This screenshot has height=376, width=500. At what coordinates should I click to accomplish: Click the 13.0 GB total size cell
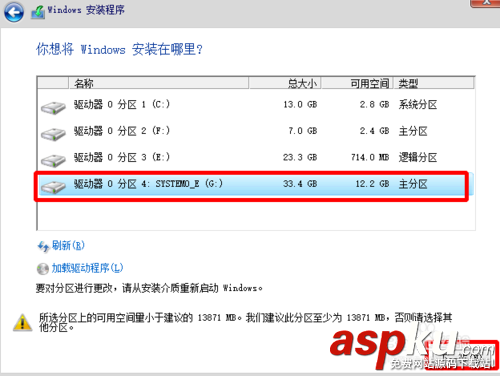300,105
